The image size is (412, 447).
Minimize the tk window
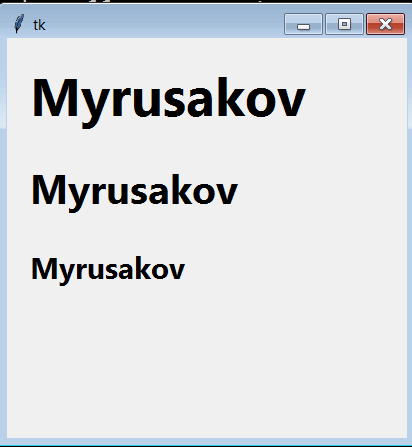pyautogui.click(x=303, y=24)
